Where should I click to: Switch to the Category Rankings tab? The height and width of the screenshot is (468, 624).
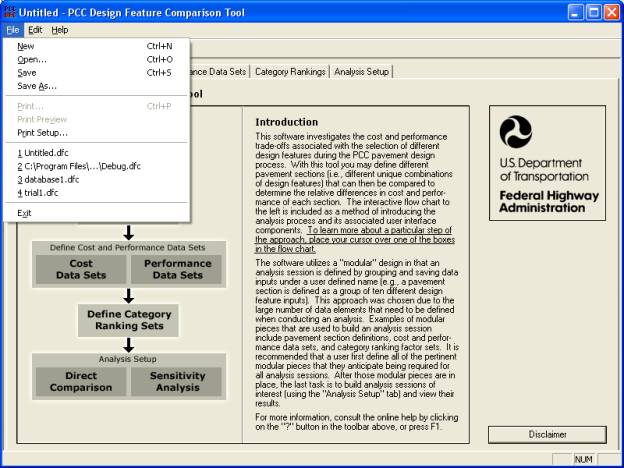(290, 72)
